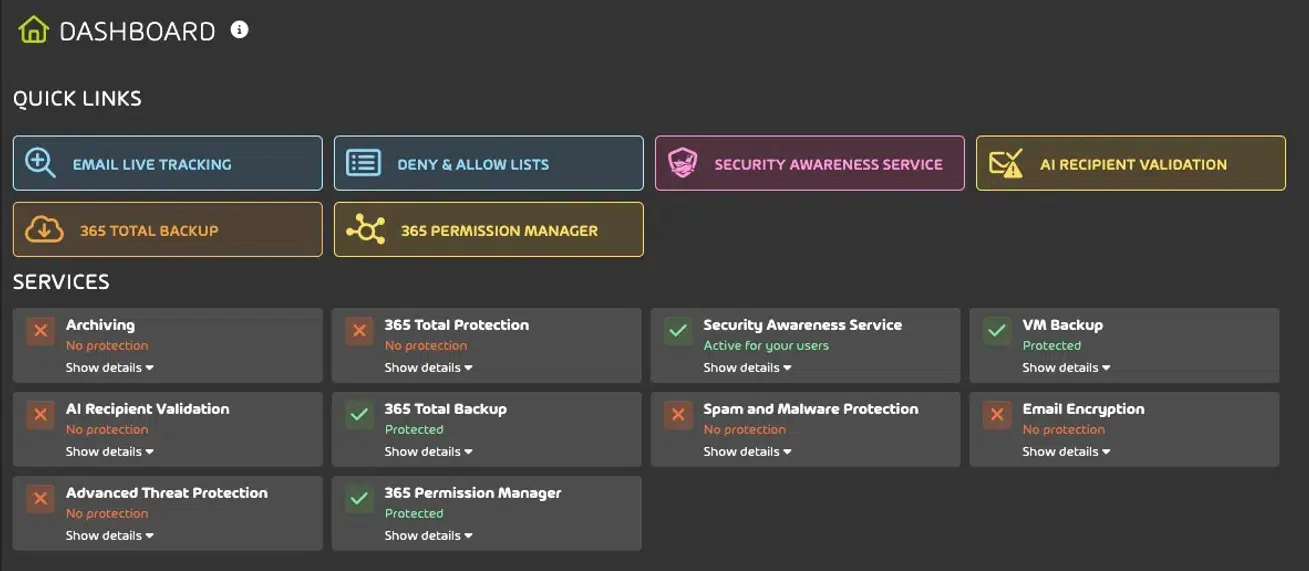Image resolution: width=1309 pixels, height=571 pixels.
Task: Expand Show details under AI Recipient Validation
Action: click(110, 451)
